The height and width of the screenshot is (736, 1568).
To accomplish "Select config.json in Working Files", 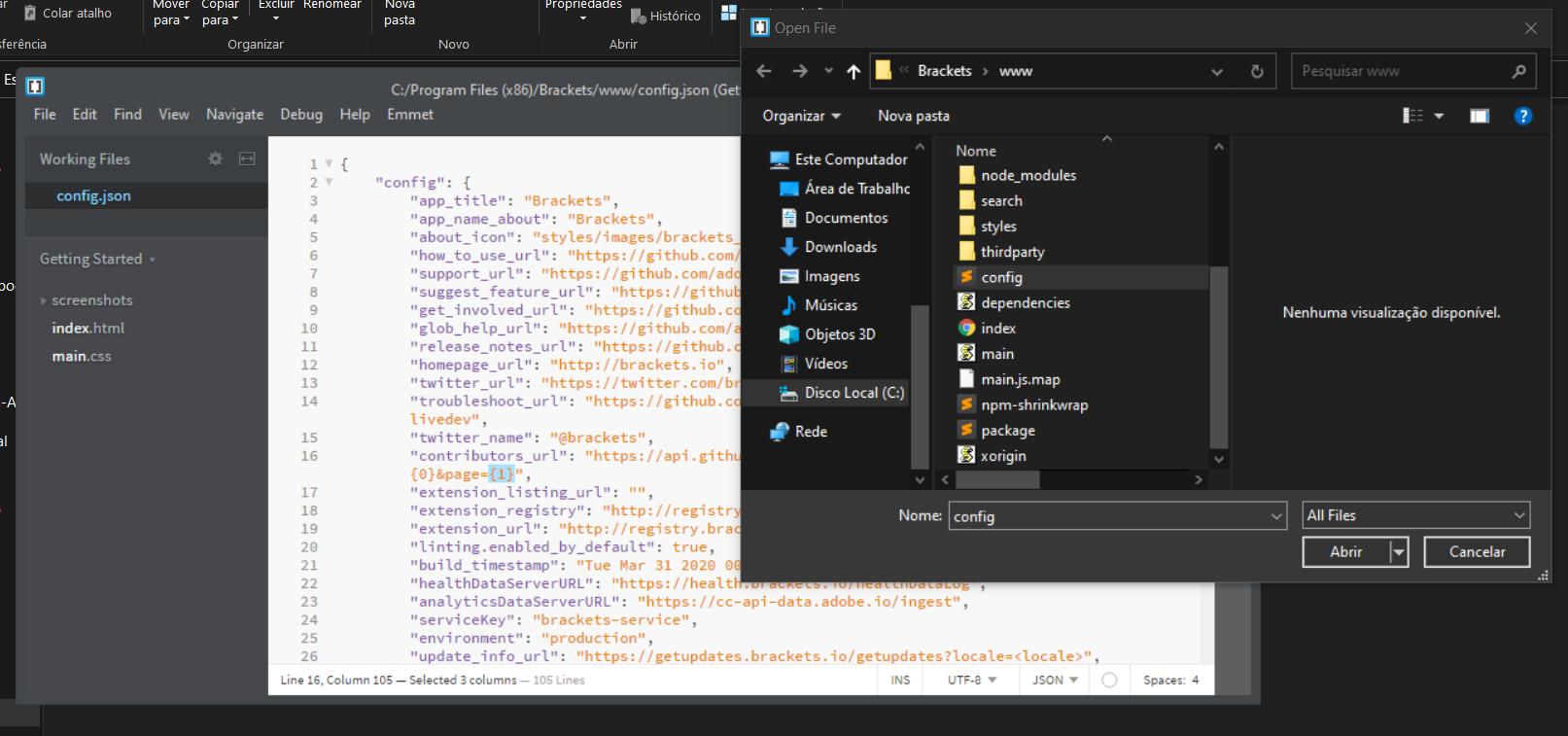I will point(146,195).
